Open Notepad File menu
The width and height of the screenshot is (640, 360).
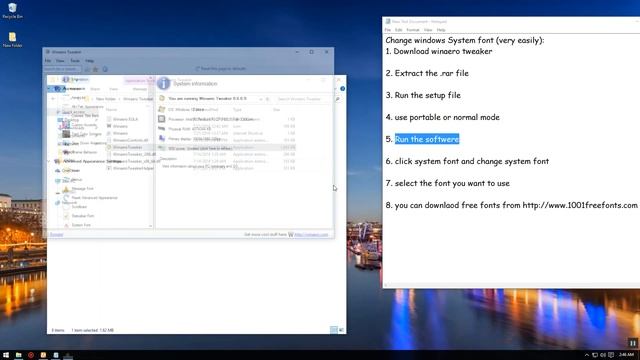388,30
